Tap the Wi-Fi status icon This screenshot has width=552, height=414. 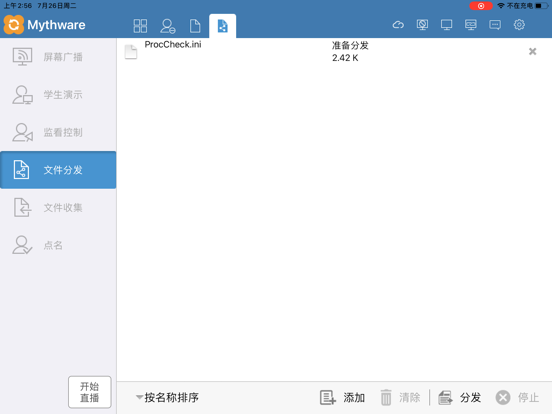pos(501,6)
